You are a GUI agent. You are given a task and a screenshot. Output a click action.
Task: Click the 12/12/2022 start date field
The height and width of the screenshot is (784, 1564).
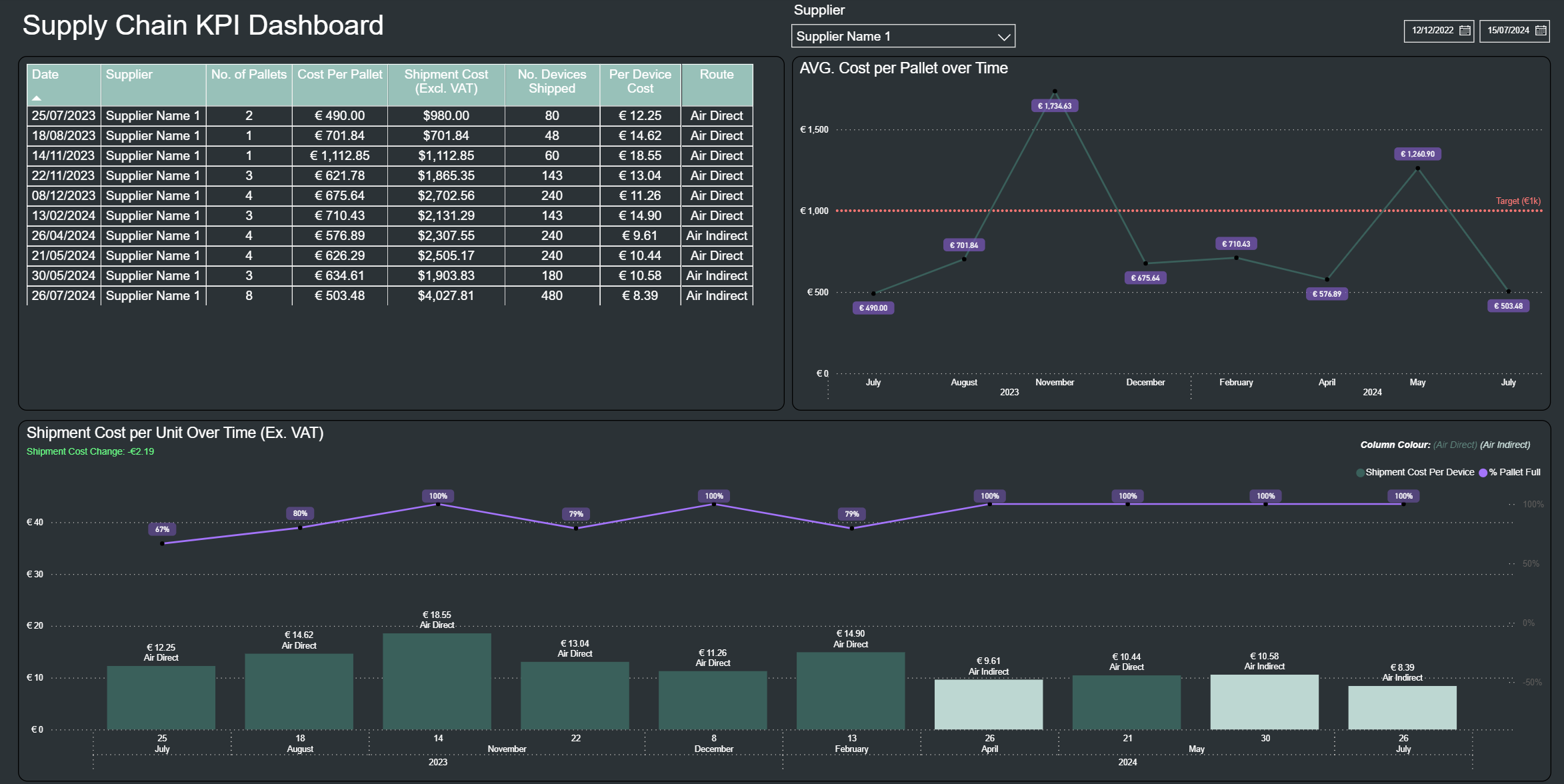(1432, 31)
